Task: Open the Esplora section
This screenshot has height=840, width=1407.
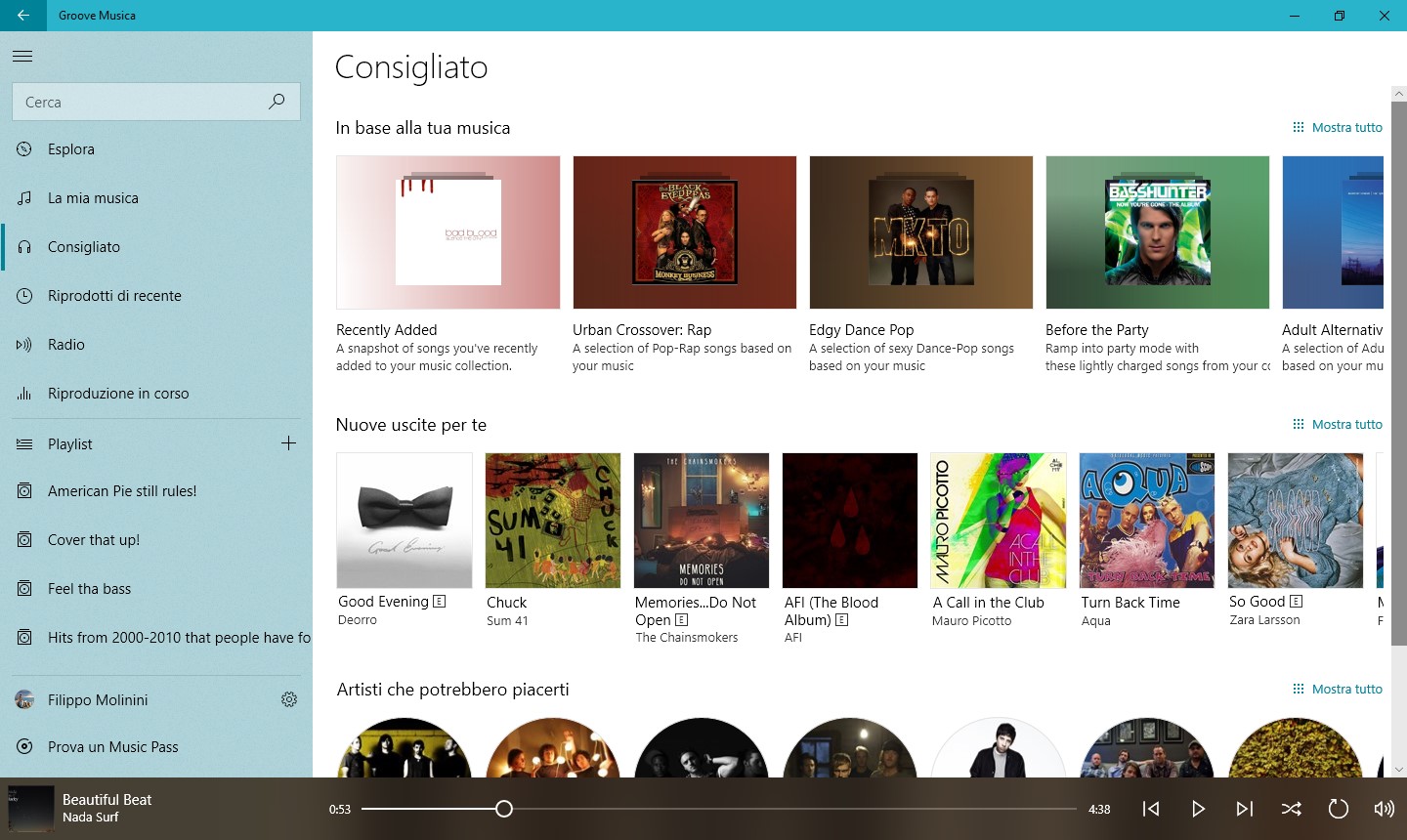Action: (156, 149)
